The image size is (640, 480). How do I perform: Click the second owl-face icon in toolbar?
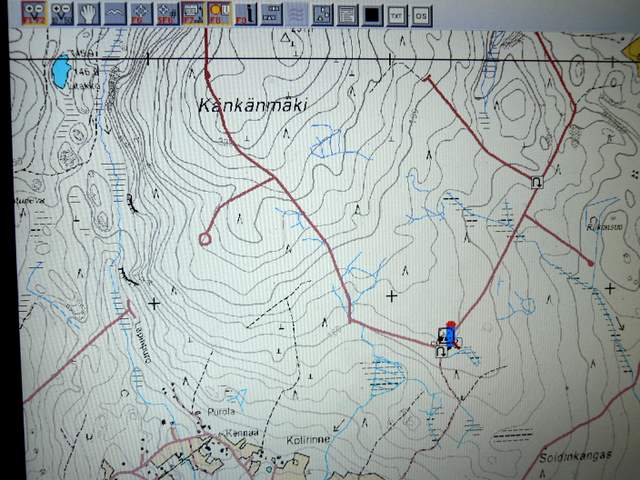coord(62,13)
